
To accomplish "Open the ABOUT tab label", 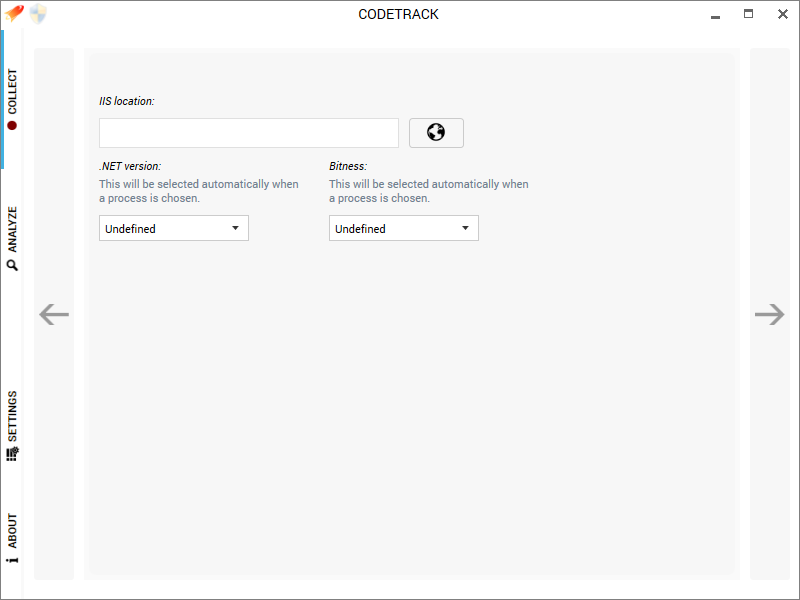I will tap(12, 531).
